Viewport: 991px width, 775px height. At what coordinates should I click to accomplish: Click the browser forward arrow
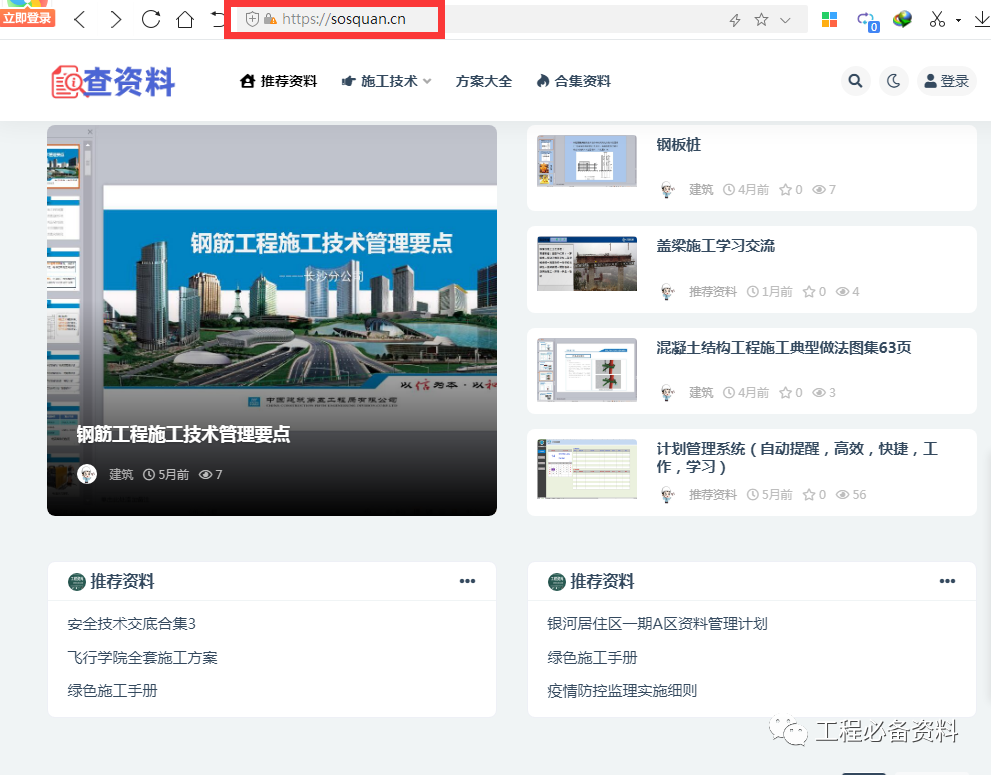(116, 19)
